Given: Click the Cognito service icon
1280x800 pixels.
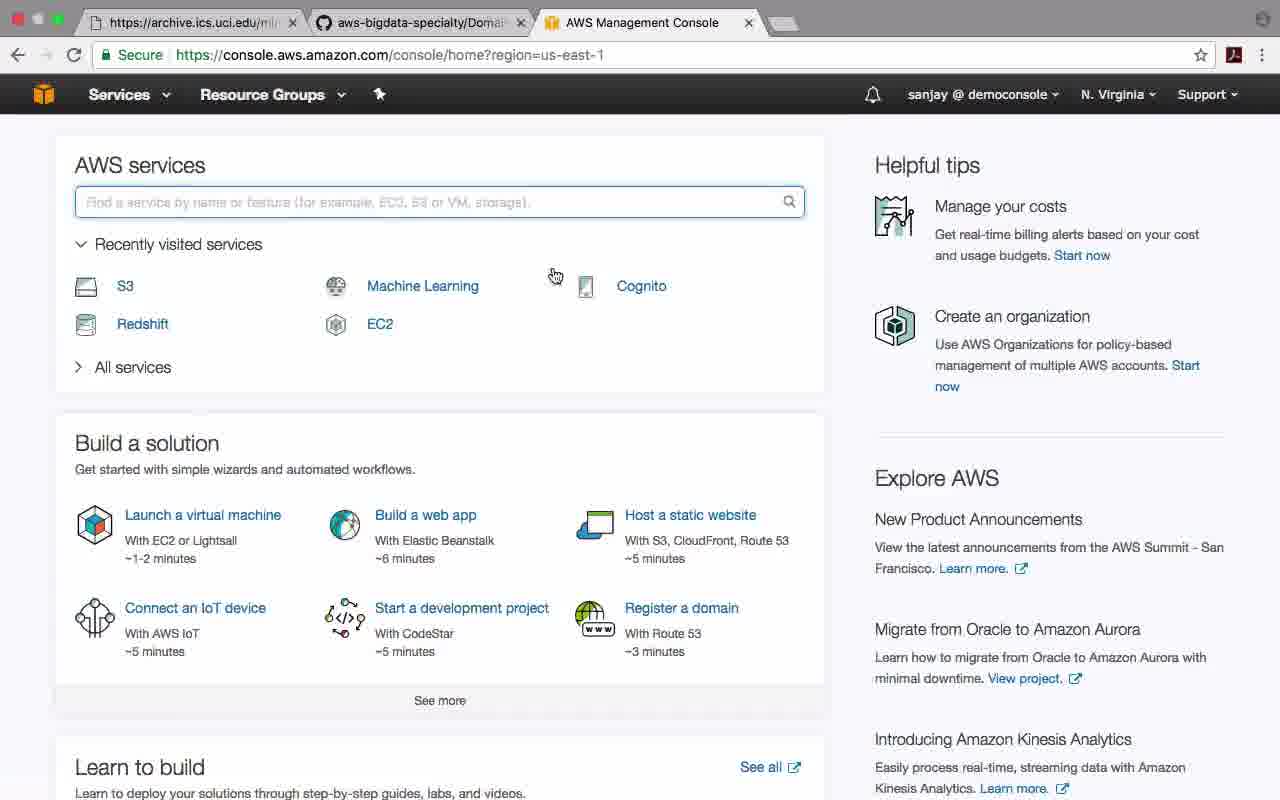Looking at the screenshot, I should pos(586,287).
